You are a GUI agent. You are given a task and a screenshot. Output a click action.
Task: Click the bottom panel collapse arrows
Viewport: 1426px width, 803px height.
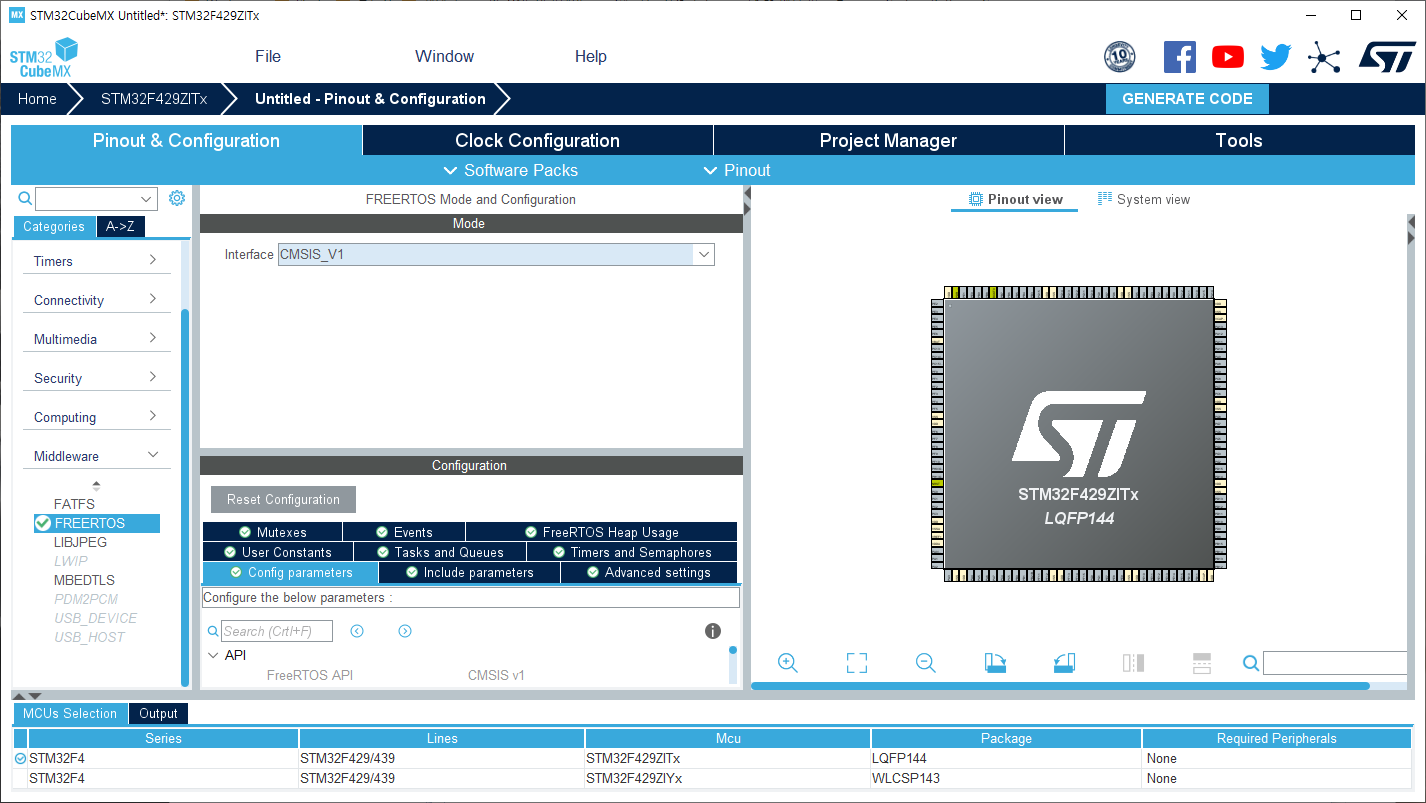coord(28,695)
